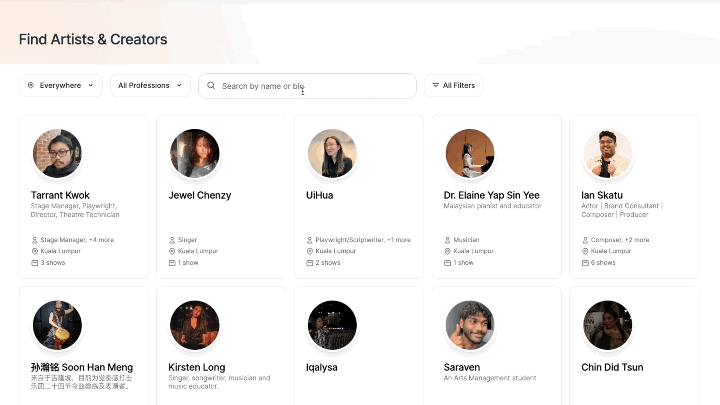
Task: Click the search magnifier icon
Action: tap(211, 85)
